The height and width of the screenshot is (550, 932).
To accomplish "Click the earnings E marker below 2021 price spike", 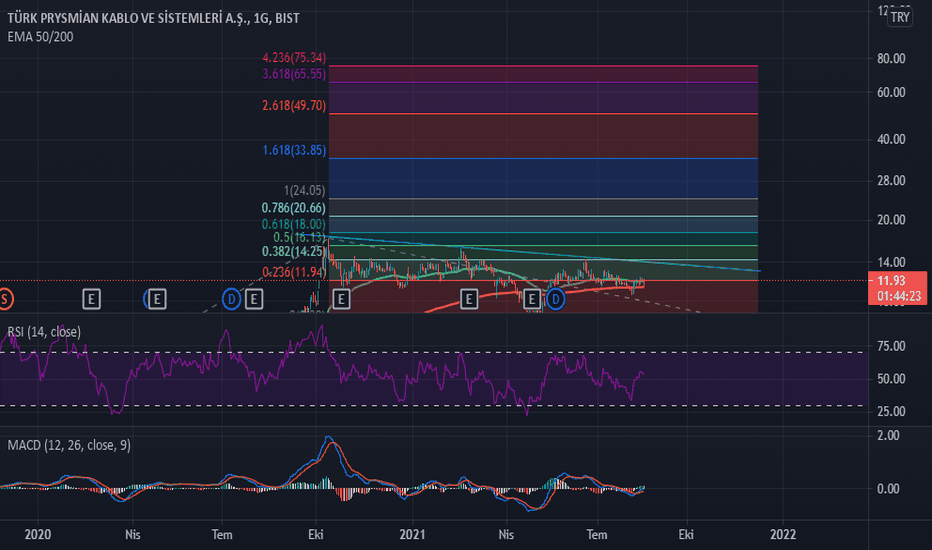I will [x=468, y=299].
